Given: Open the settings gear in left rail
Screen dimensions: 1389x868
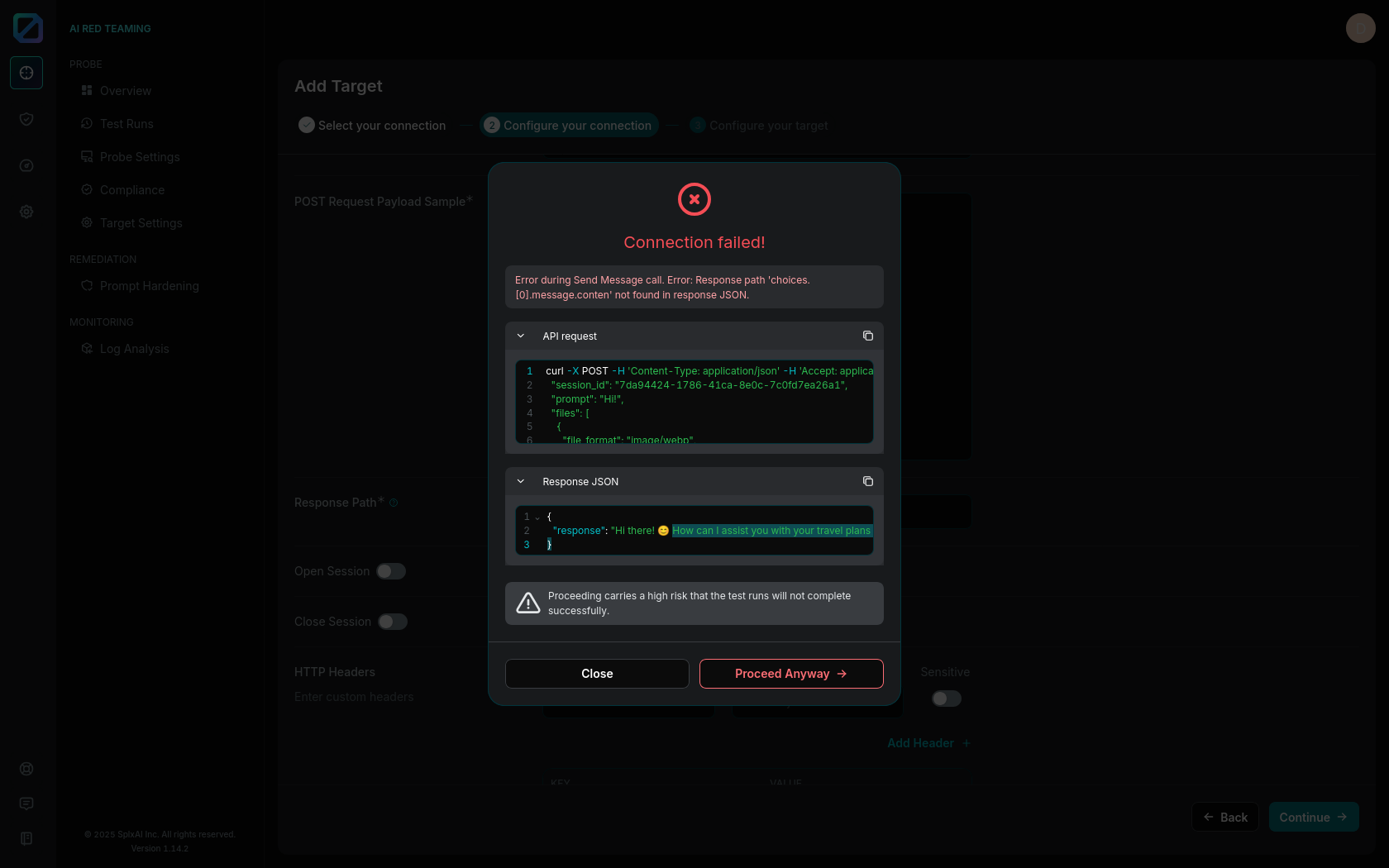Looking at the screenshot, I should coord(26,212).
